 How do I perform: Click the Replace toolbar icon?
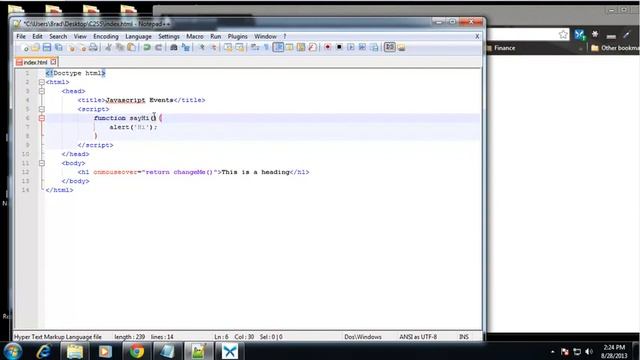186,47
